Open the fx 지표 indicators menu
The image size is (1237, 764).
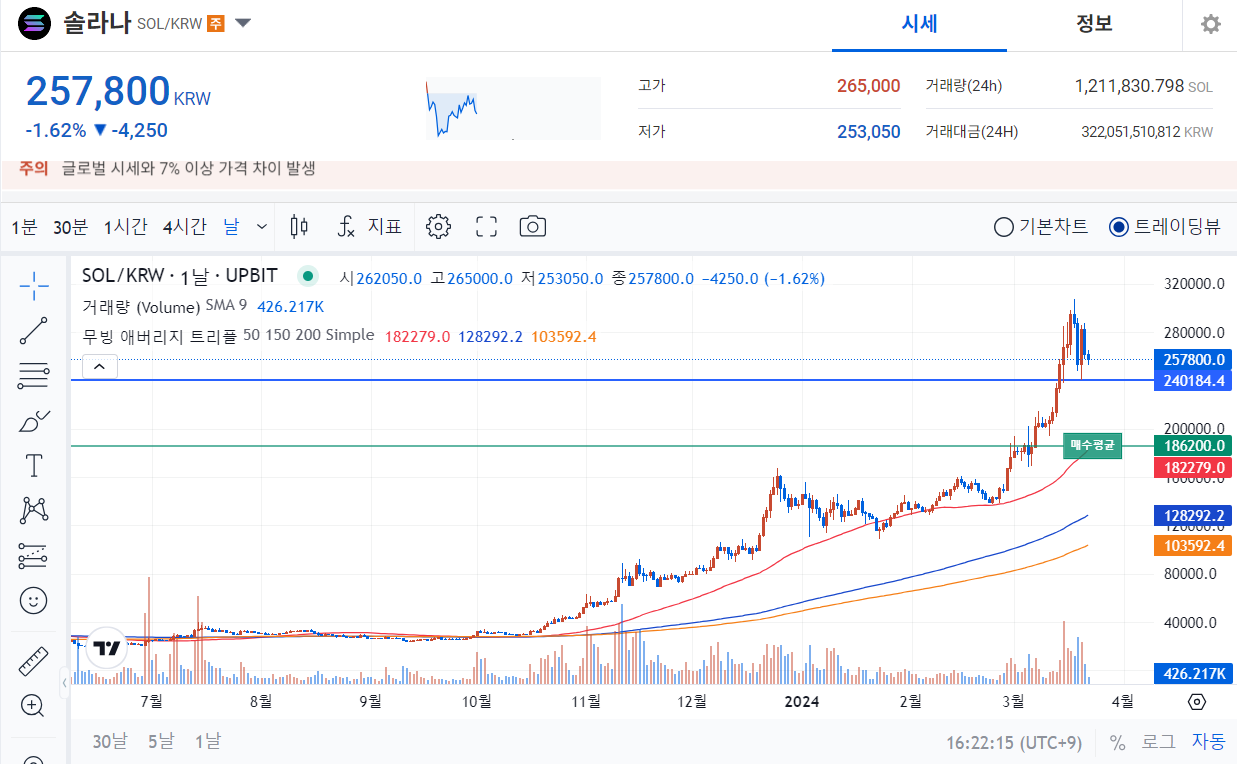click(x=369, y=227)
